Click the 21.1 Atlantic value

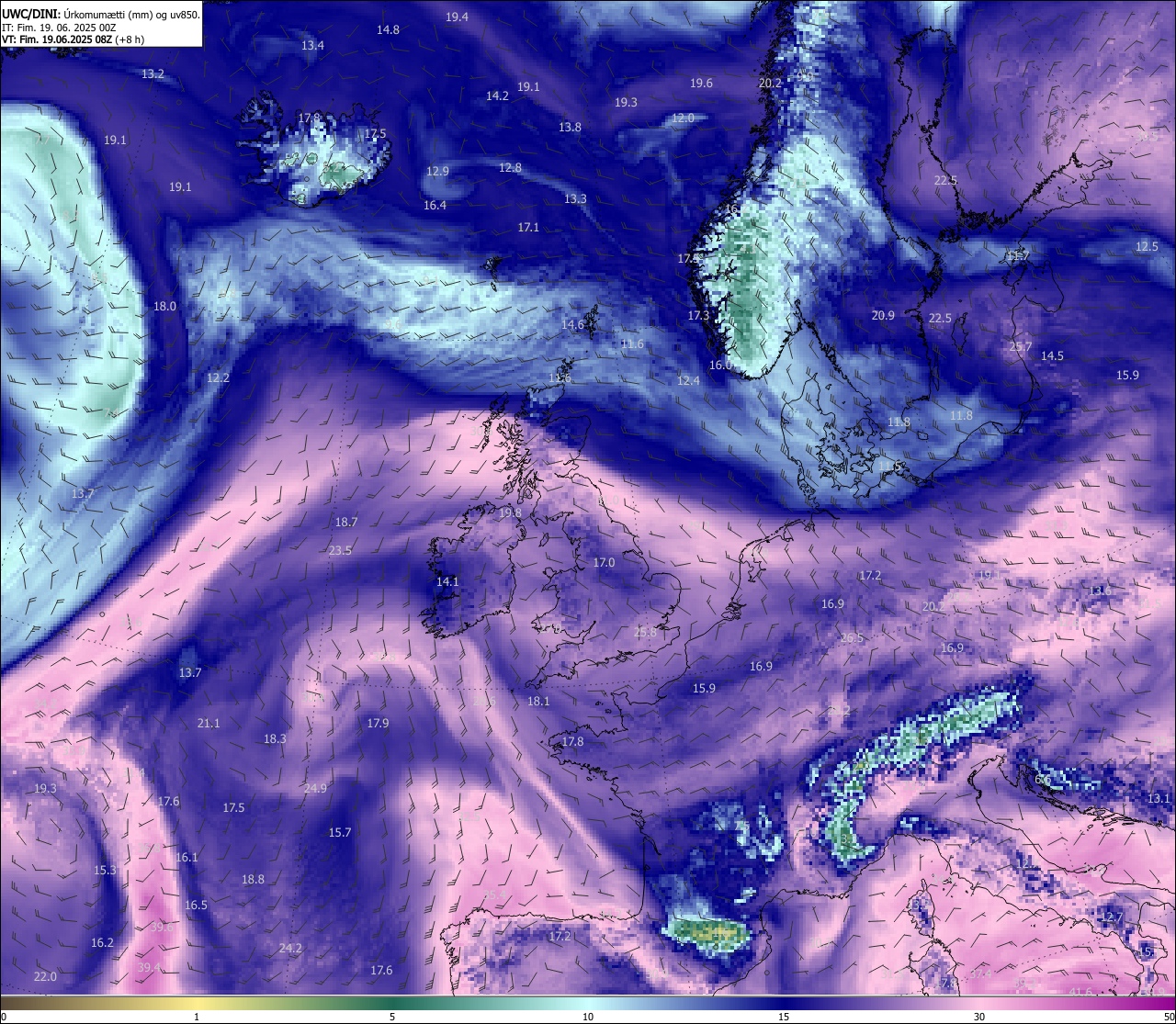[209, 724]
